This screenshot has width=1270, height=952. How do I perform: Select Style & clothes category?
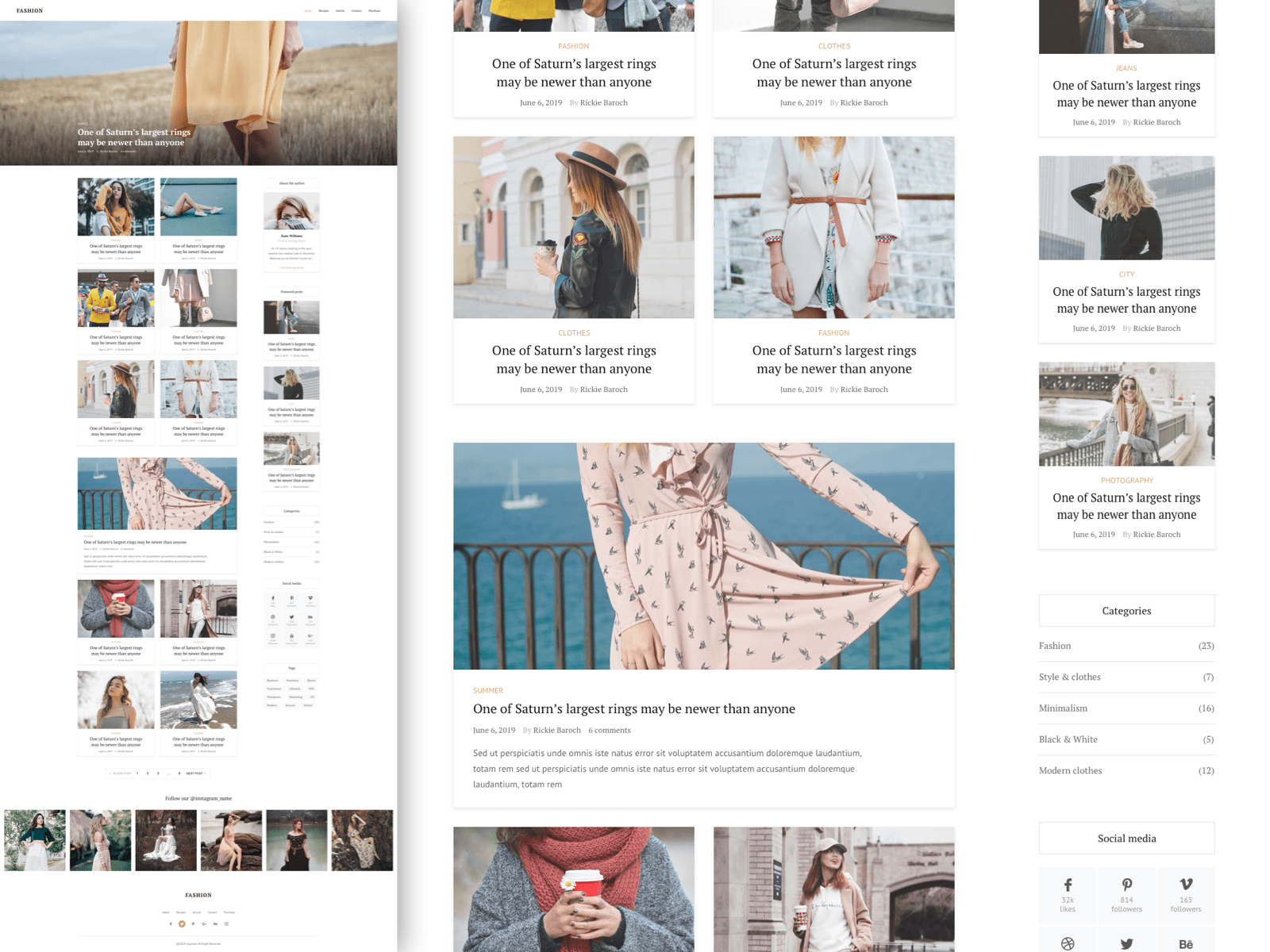coord(1126,677)
